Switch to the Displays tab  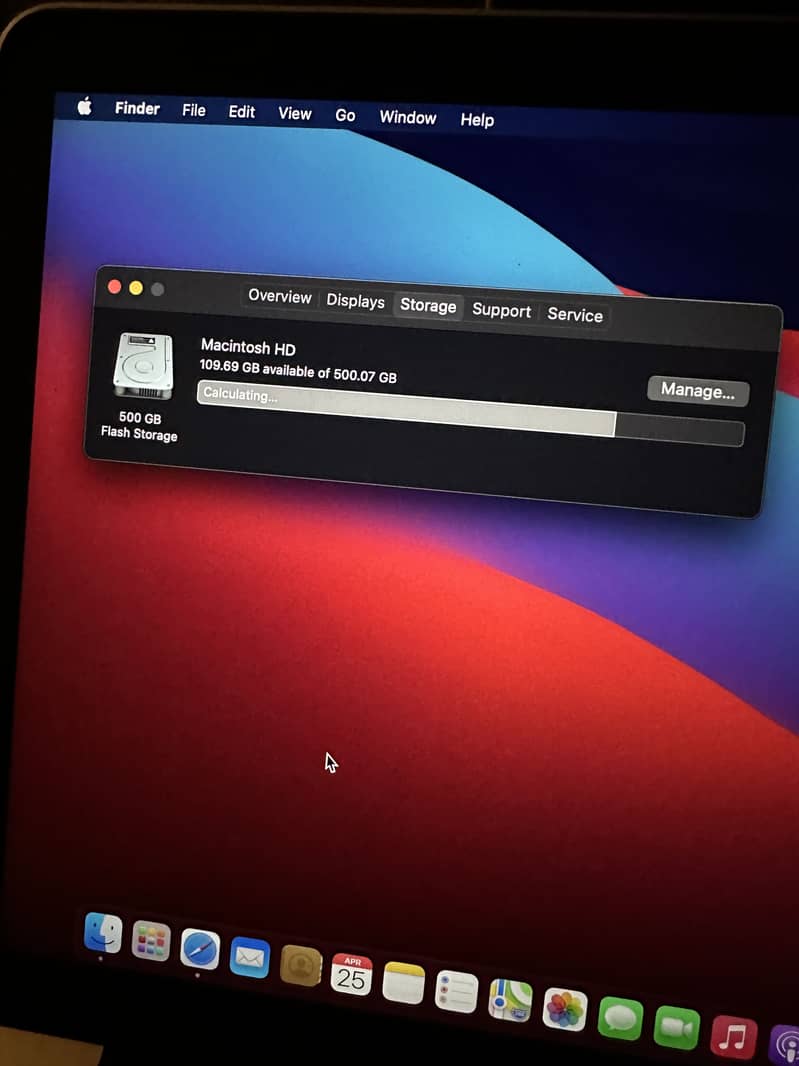[x=355, y=301]
